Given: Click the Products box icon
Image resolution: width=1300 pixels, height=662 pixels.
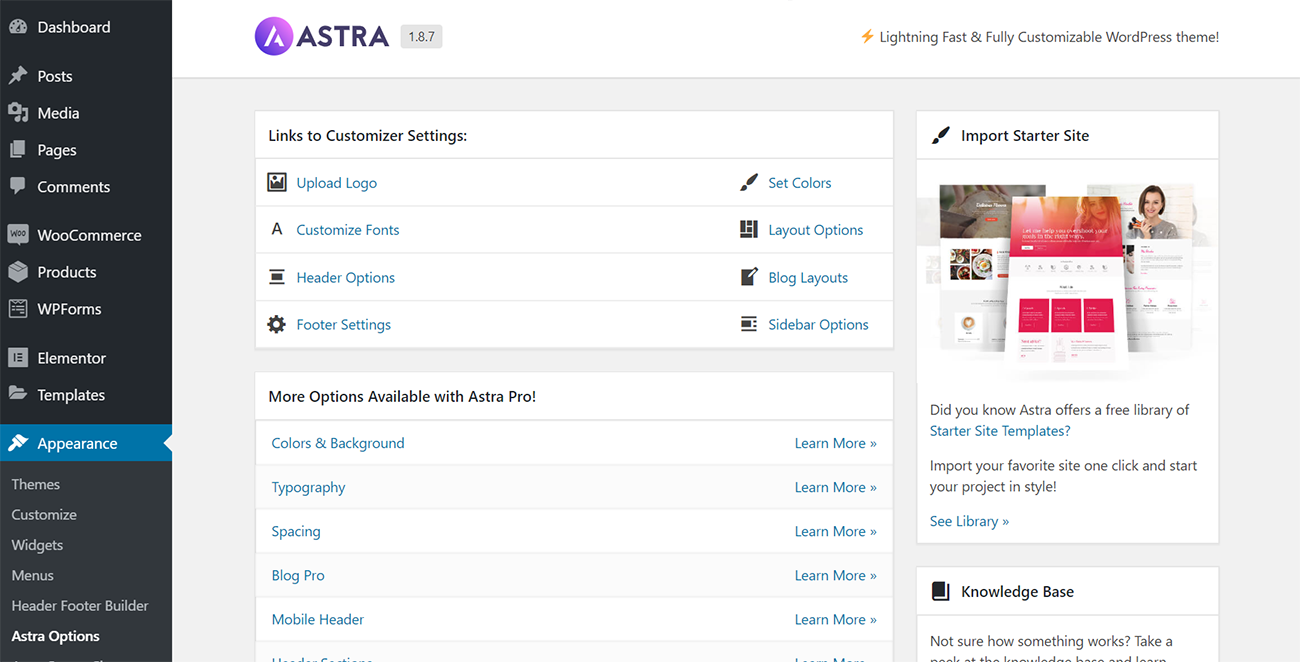Looking at the screenshot, I should coord(18,272).
